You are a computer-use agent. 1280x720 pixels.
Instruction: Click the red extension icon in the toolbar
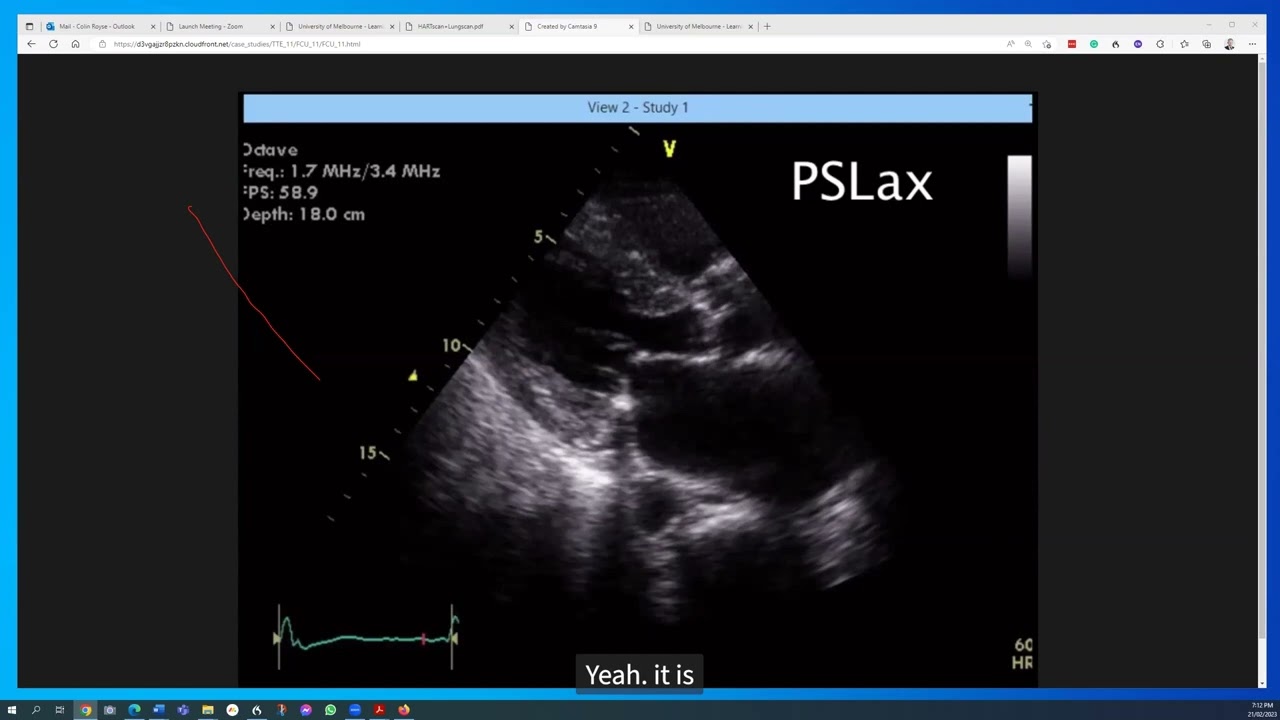pos(1072,44)
